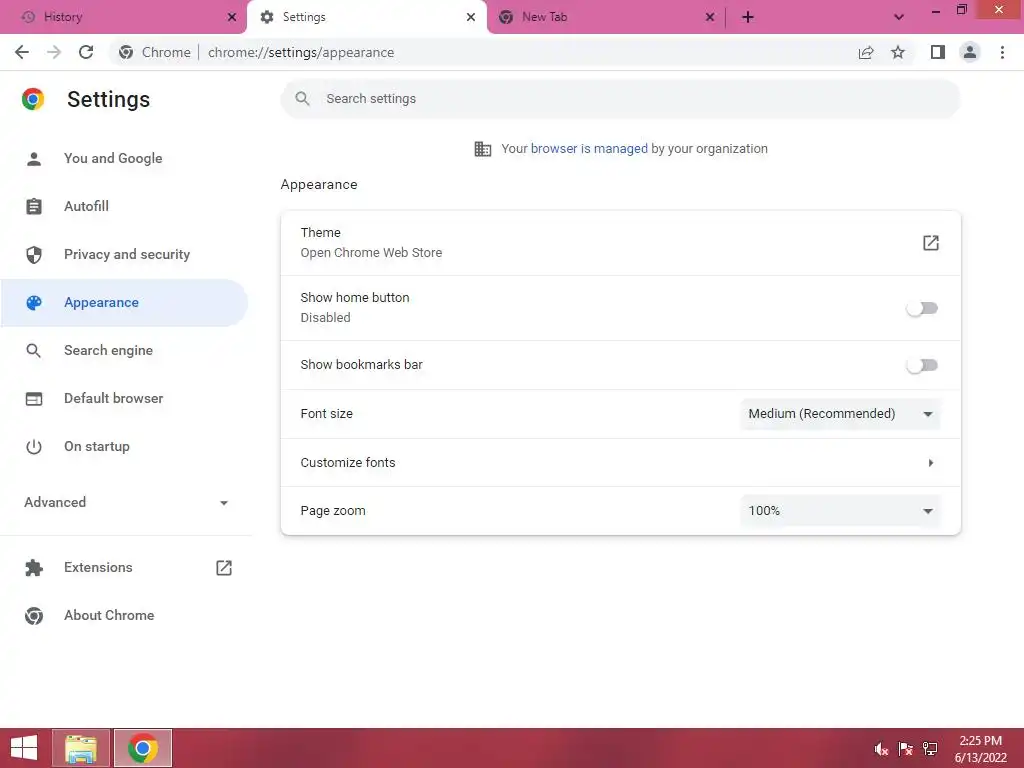Click the clipboard icon beside Autofill

click(x=34, y=206)
